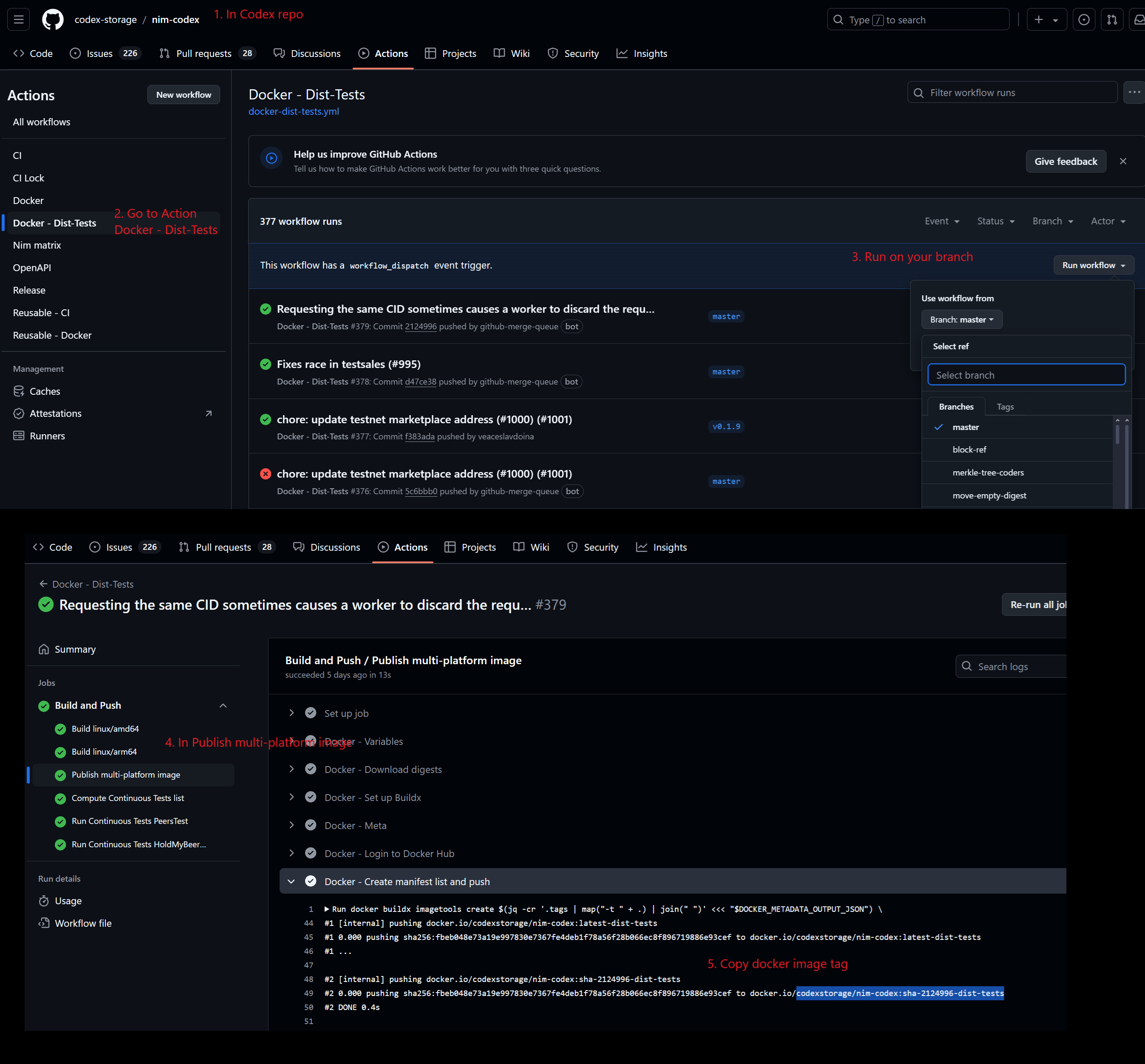Screen dimensions: 1145x1064
Task: Expand the Status filter dropdown
Action: (x=995, y=221)
